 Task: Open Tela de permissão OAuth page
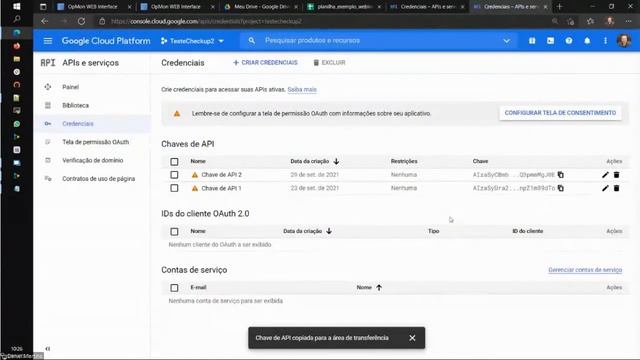[96, 142]
